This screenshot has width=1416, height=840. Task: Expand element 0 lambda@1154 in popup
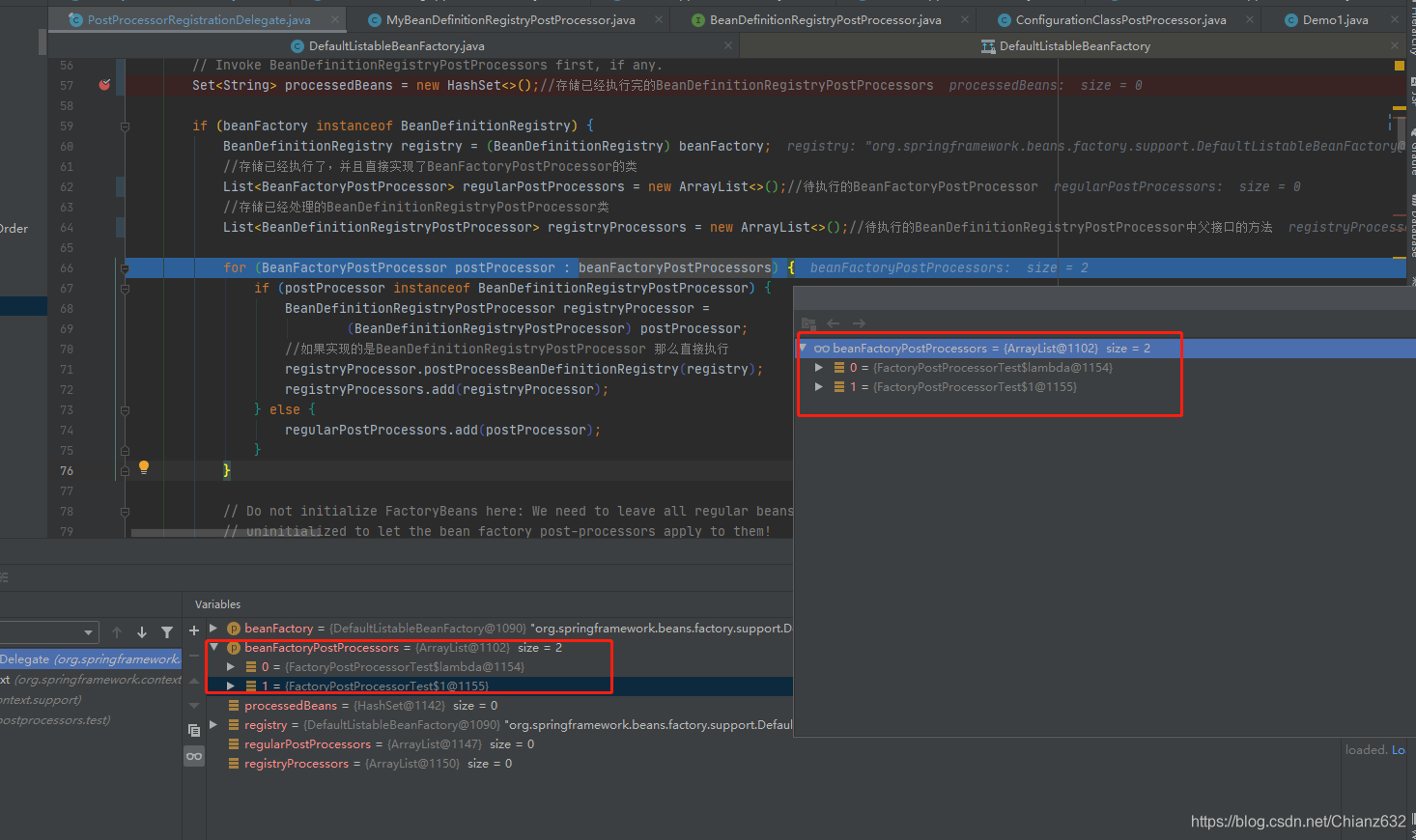point(819,368)
